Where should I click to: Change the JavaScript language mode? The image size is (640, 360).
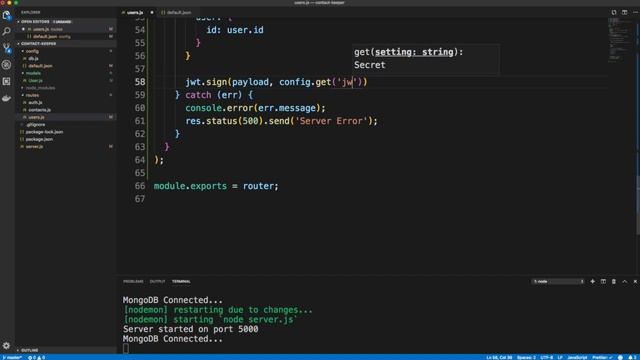point(577,357)
